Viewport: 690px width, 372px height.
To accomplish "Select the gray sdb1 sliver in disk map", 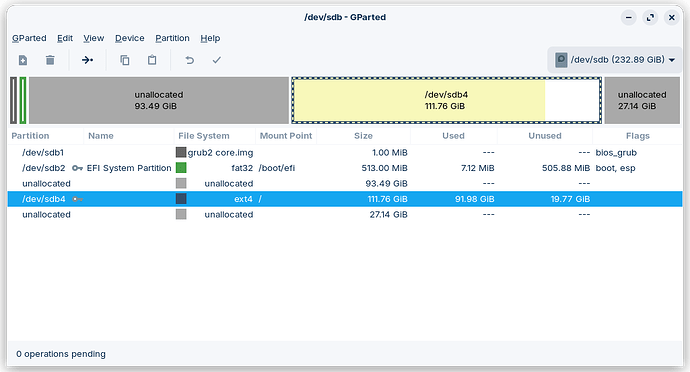I will click(x=14, y=100).
